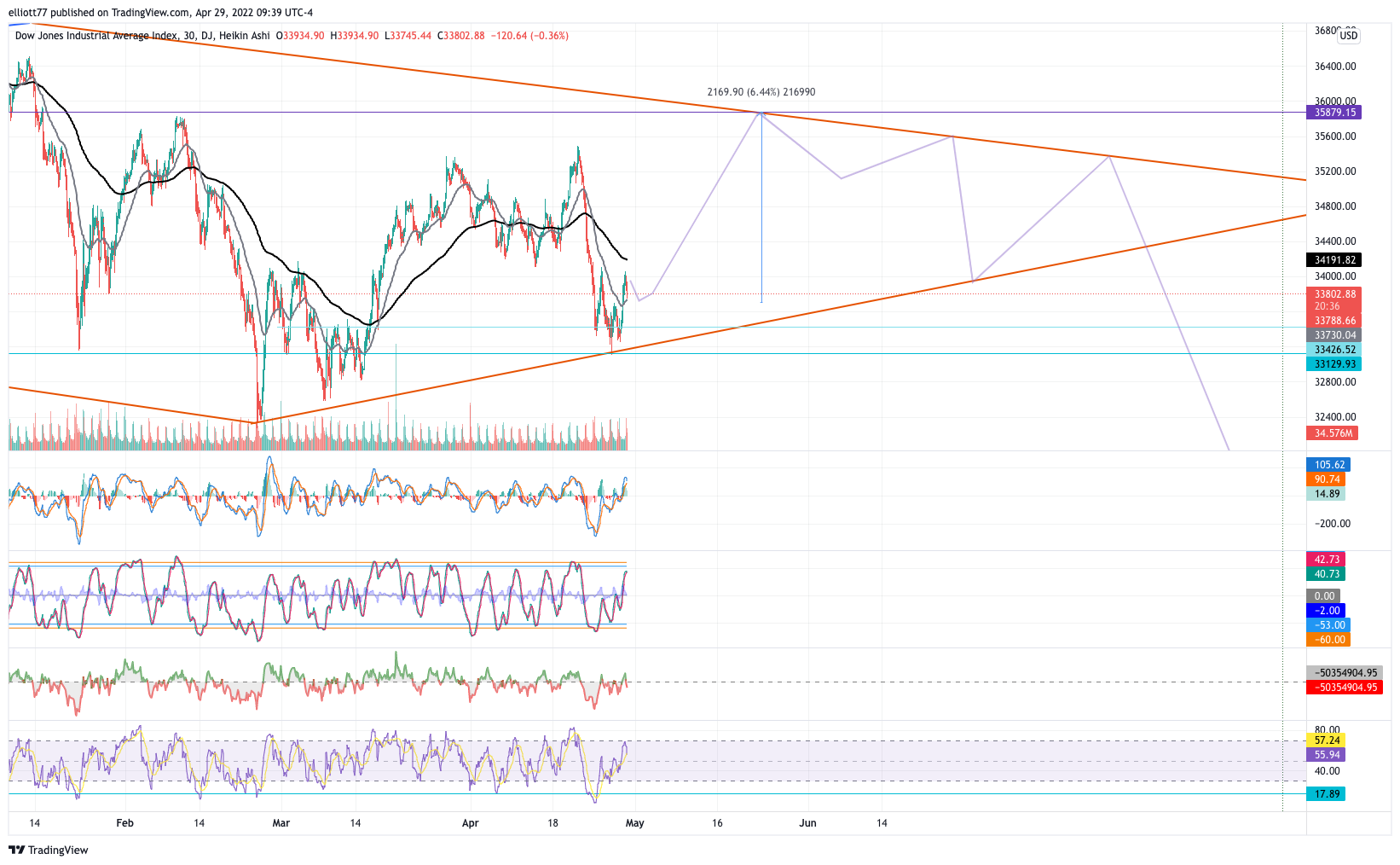This screenshot has height=865, width=1400.
Task: Click the high value H33934.90
Action: click(355, 36)
